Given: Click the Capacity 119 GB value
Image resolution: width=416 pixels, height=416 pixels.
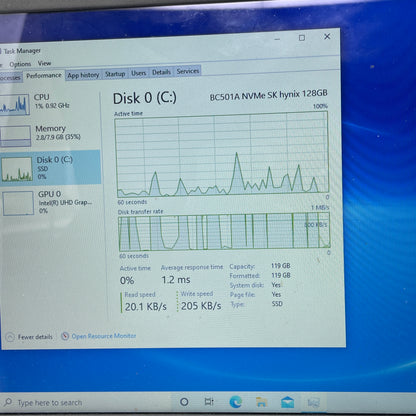Looking at the screenshot, I should point(280,266).
